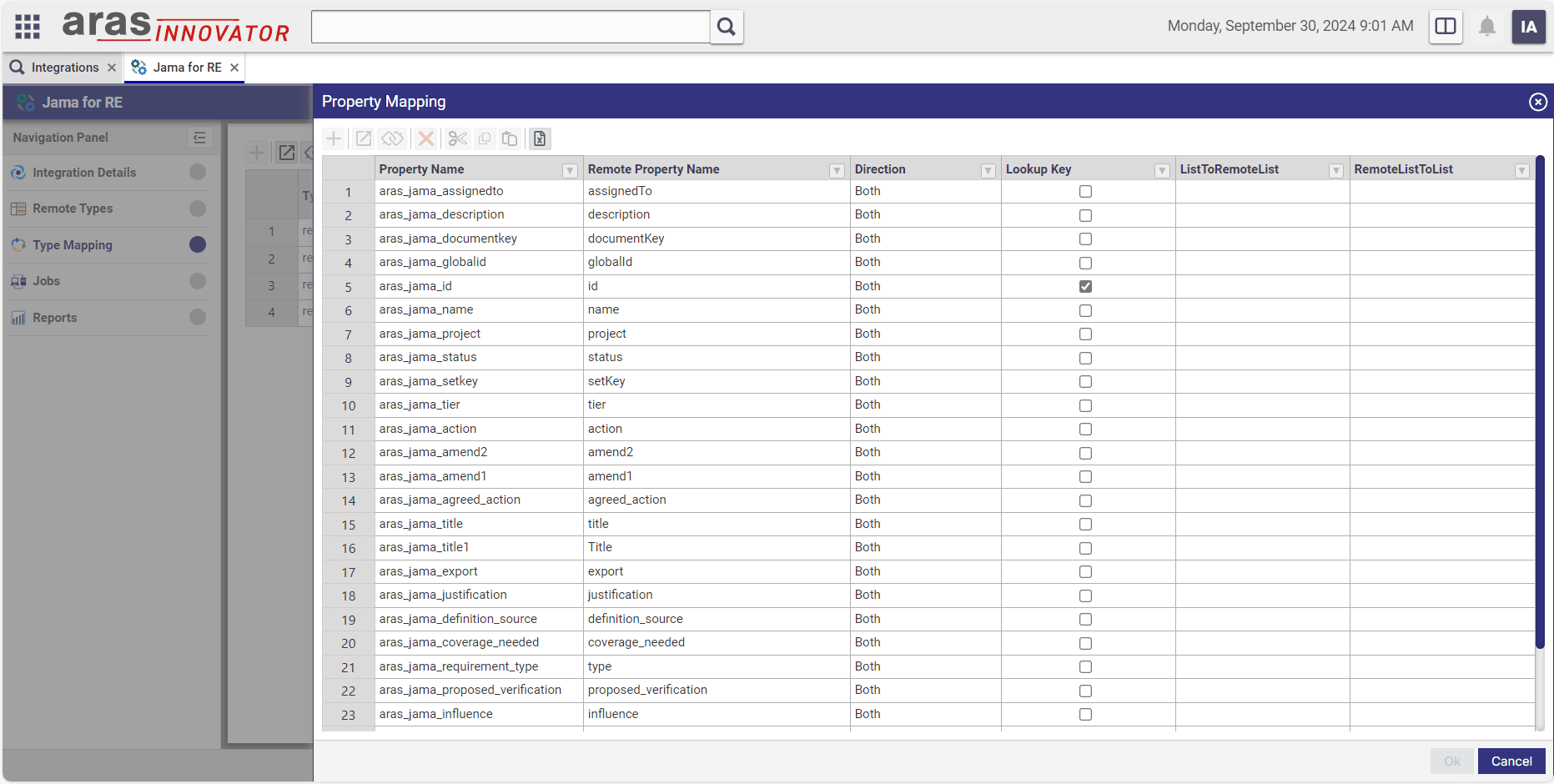1554x784 pixels.
Task: Click the paste clipboard icon
Action: (510, 138)
